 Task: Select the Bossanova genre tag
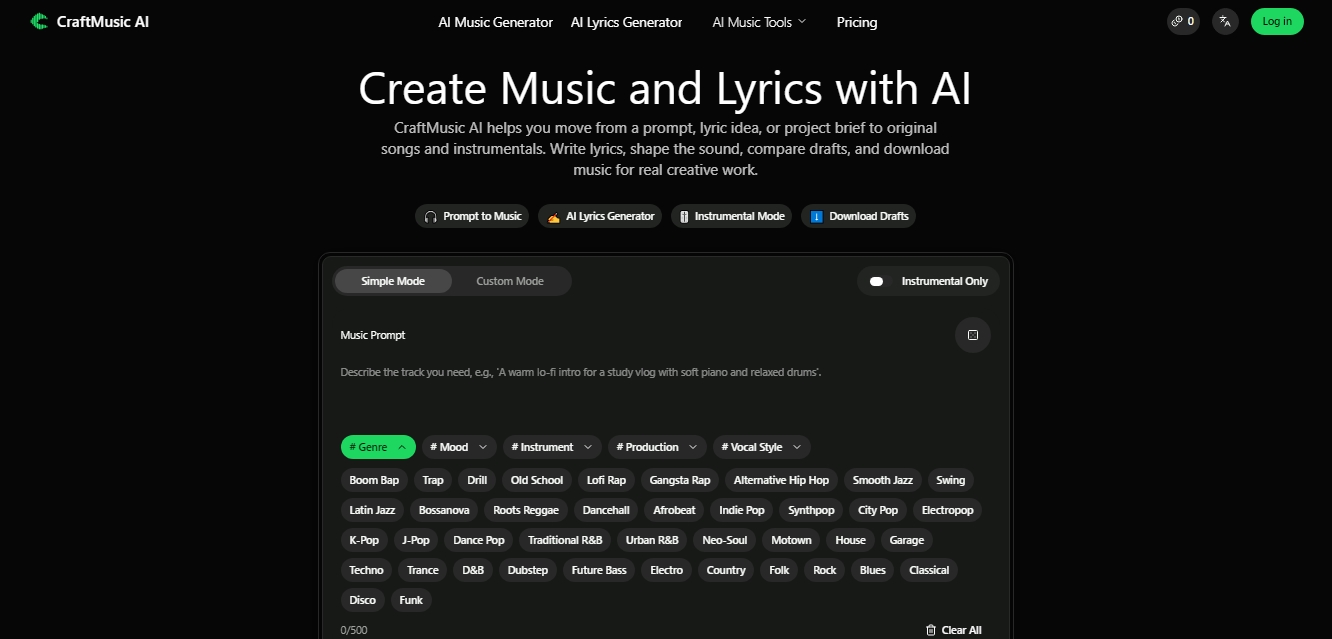click(444, 510)
